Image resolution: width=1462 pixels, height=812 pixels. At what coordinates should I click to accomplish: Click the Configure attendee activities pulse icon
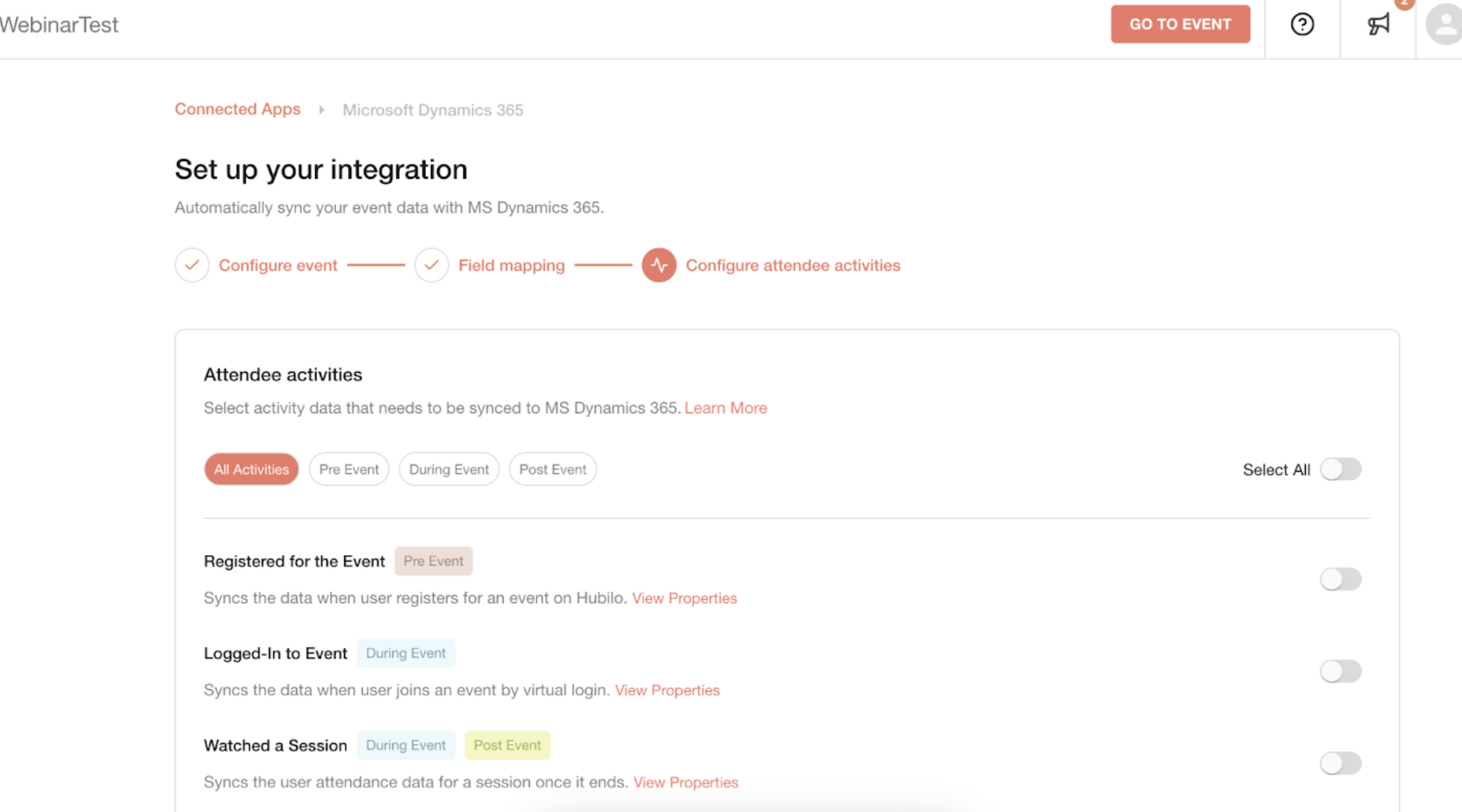(659, 265)
